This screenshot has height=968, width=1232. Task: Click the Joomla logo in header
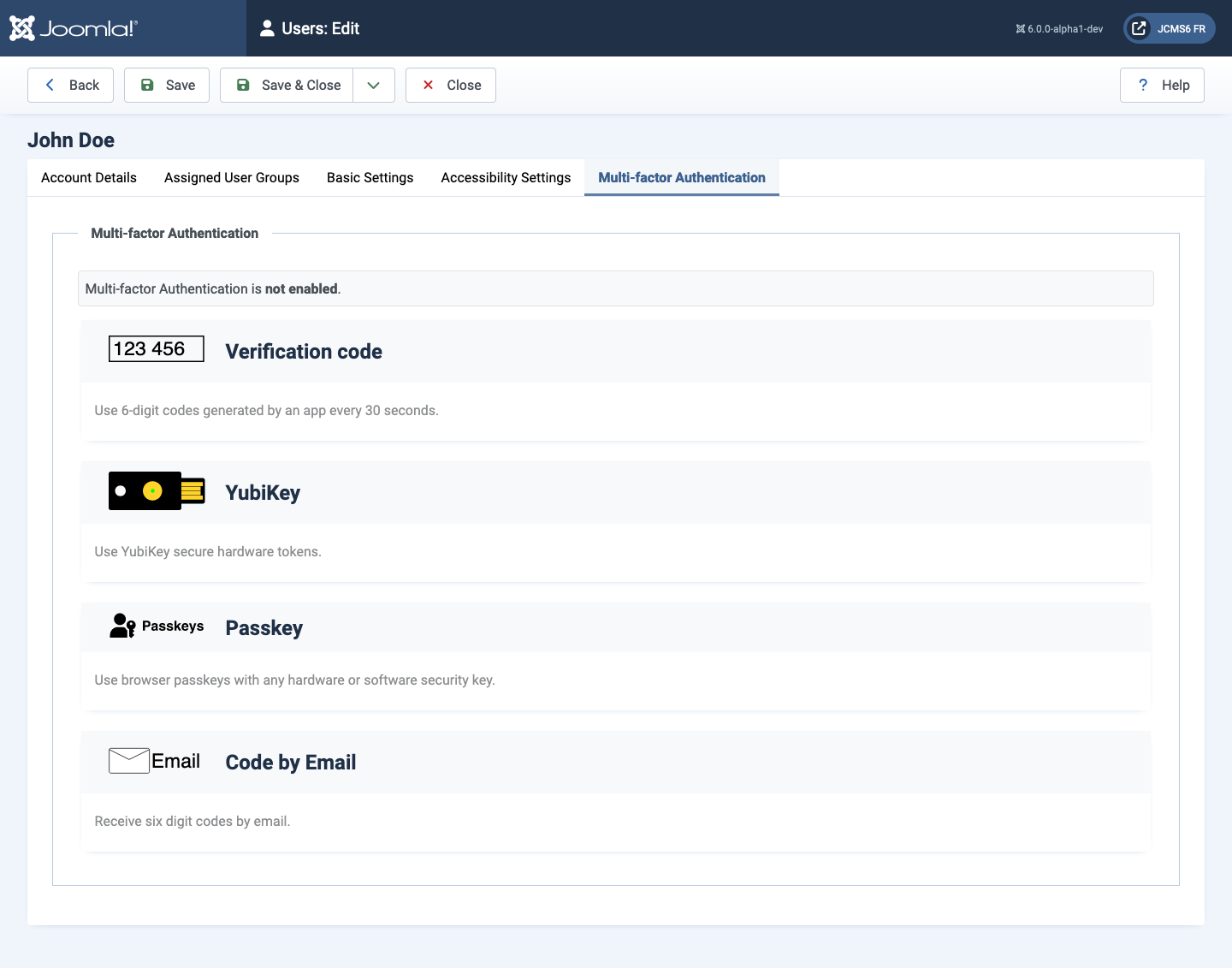74,28
